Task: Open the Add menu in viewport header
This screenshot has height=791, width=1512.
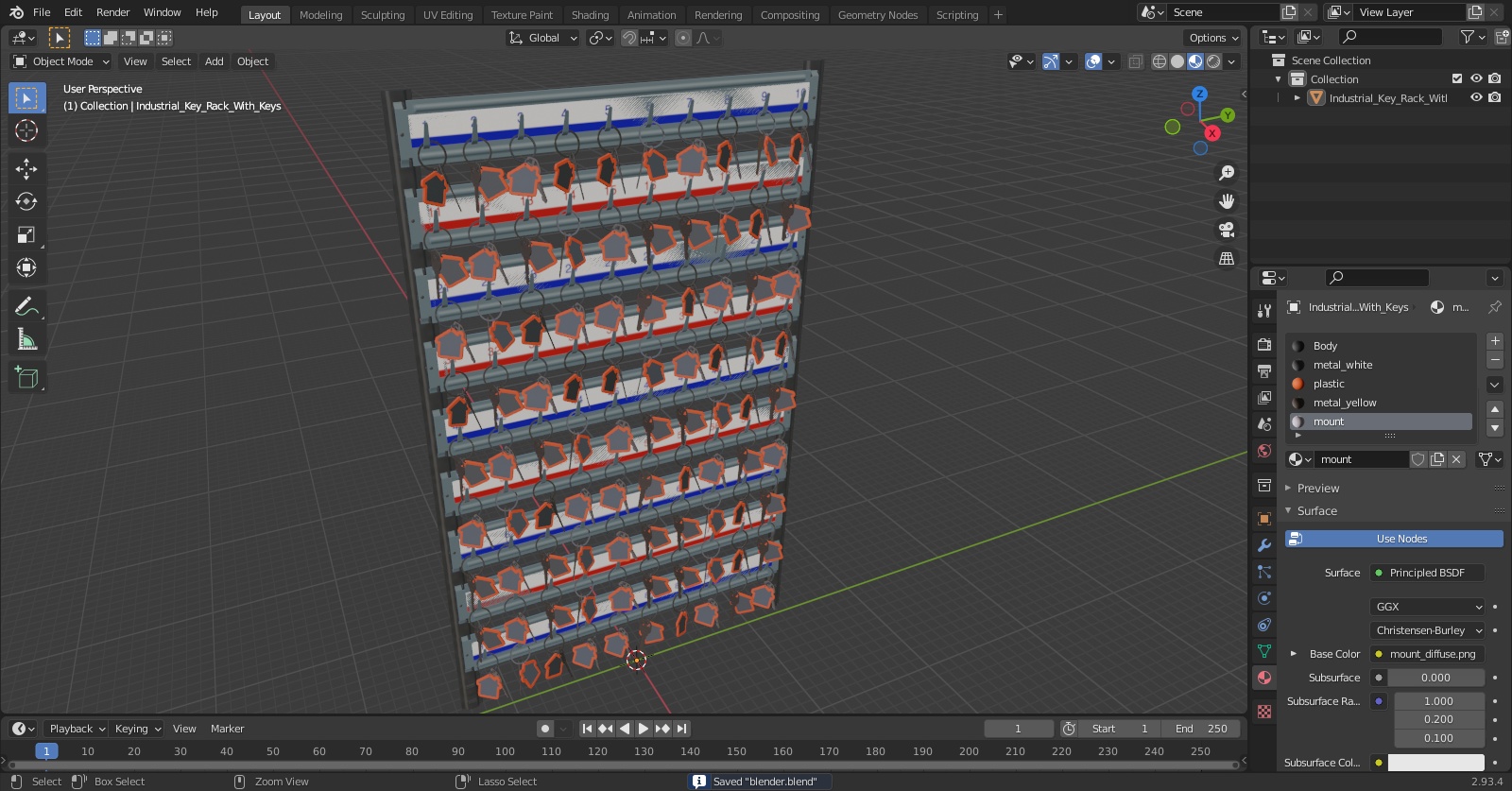Action: [x=215, y=61]
